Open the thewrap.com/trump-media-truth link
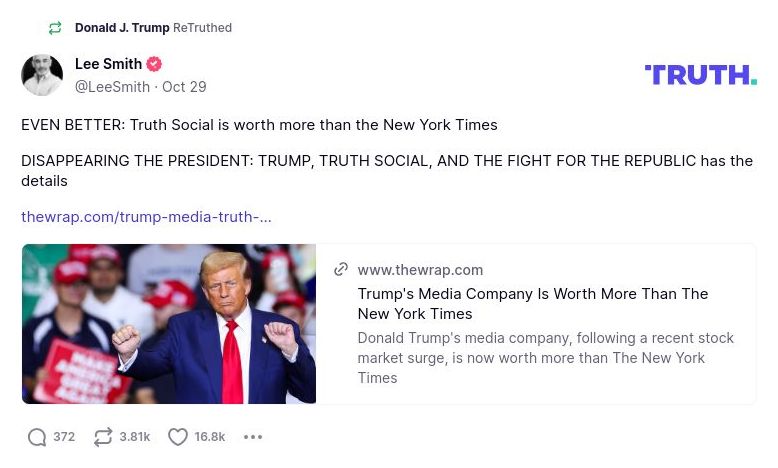The height and width of the screenshot is (468, 778). pyautogui.click(x=146, y=216)
